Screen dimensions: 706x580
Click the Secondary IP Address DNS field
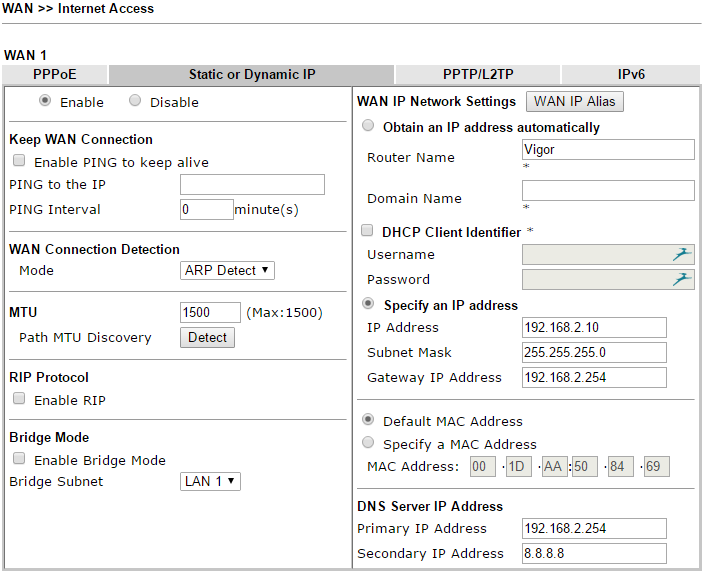[594, 553]
